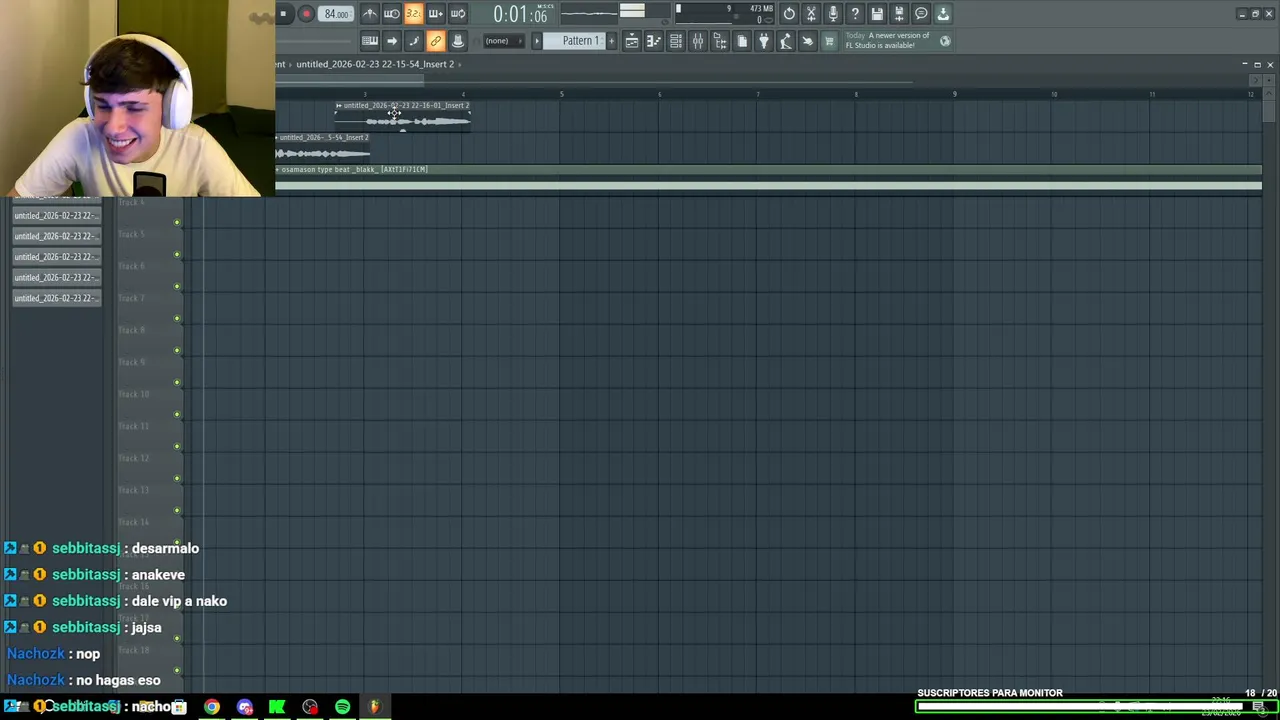Viewport: 1280px width, 720px height.
Task: Stop playback with the stop button
Action: tap(284, 14)
